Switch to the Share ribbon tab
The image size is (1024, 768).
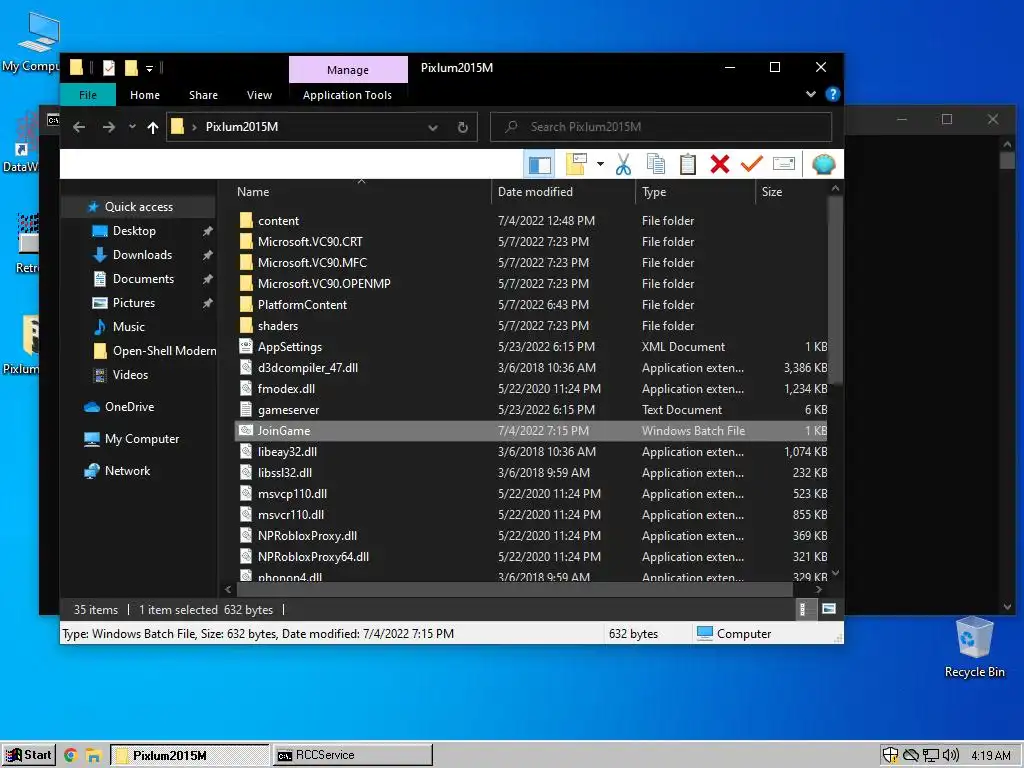click(203, 95)
